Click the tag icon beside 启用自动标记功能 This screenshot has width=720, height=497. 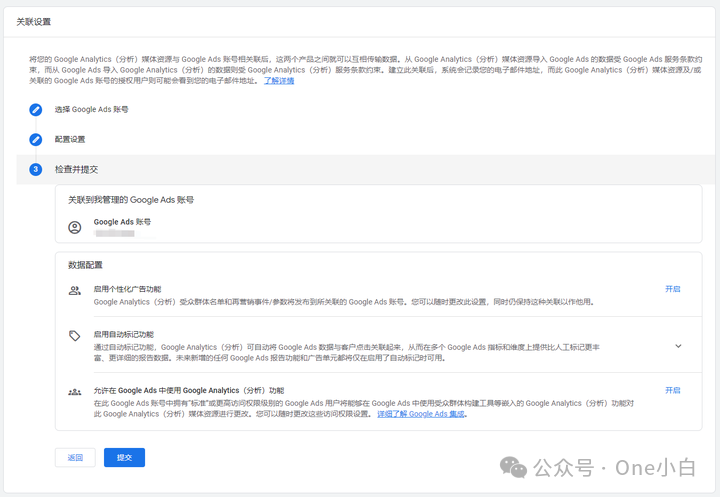click(x=74, y=336)
